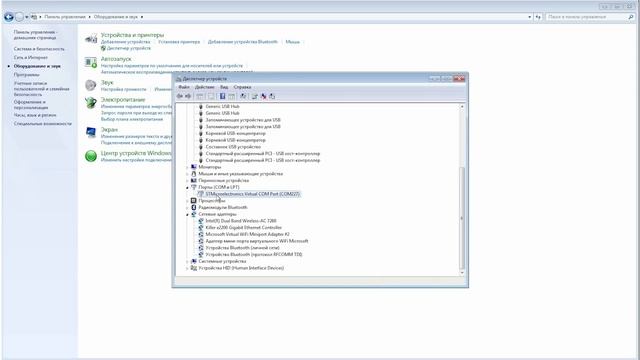The width and height of the screenshot is (640, 360).
Task: Select Устройства Bluetooth (личной сети)
Action: pyautogui.click(x=242, y=248)
